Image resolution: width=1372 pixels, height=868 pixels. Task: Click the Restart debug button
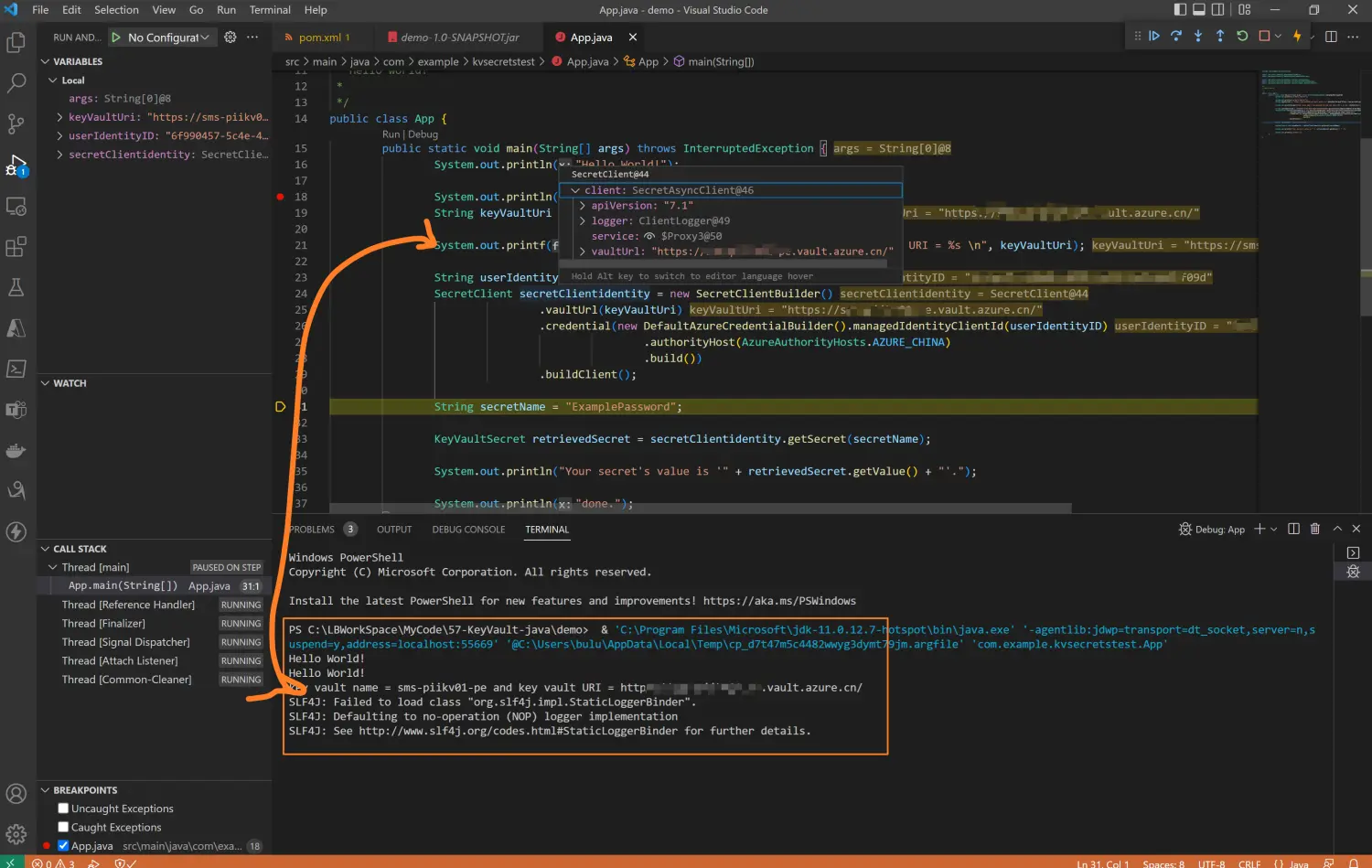(1242, 37)
